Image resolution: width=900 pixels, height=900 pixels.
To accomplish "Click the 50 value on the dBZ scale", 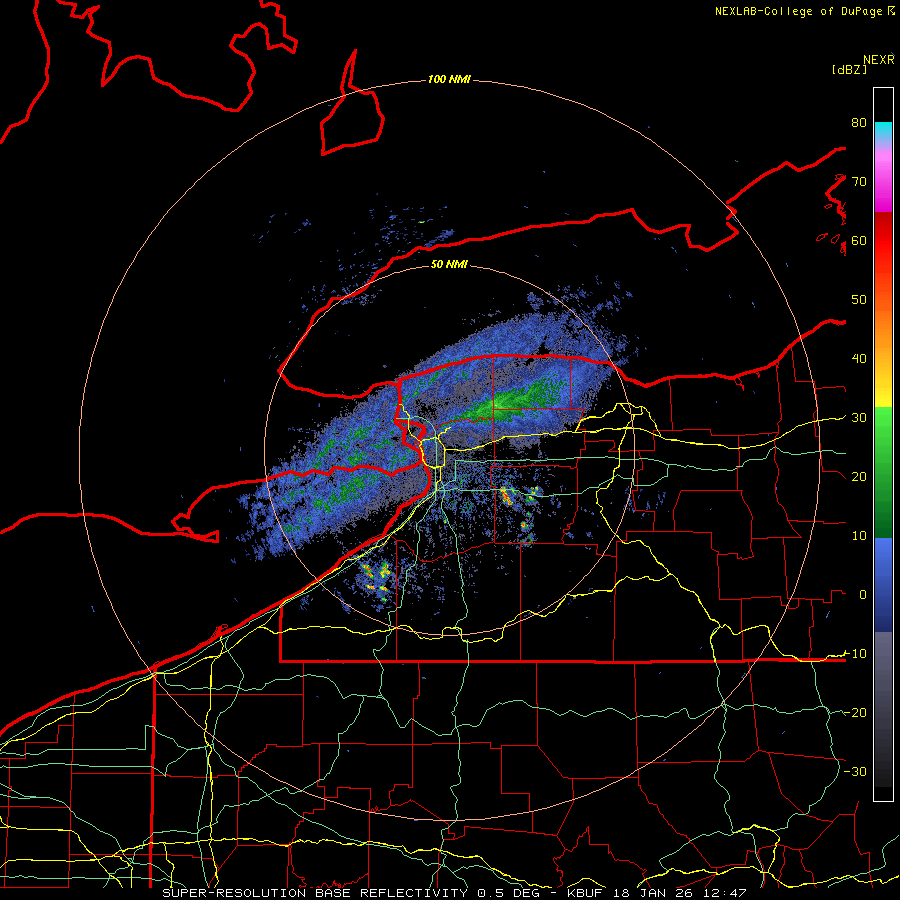I will [x=859, y=300].
